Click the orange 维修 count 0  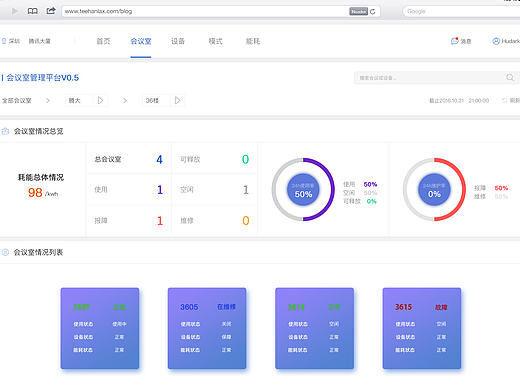(x=246, y=220)
